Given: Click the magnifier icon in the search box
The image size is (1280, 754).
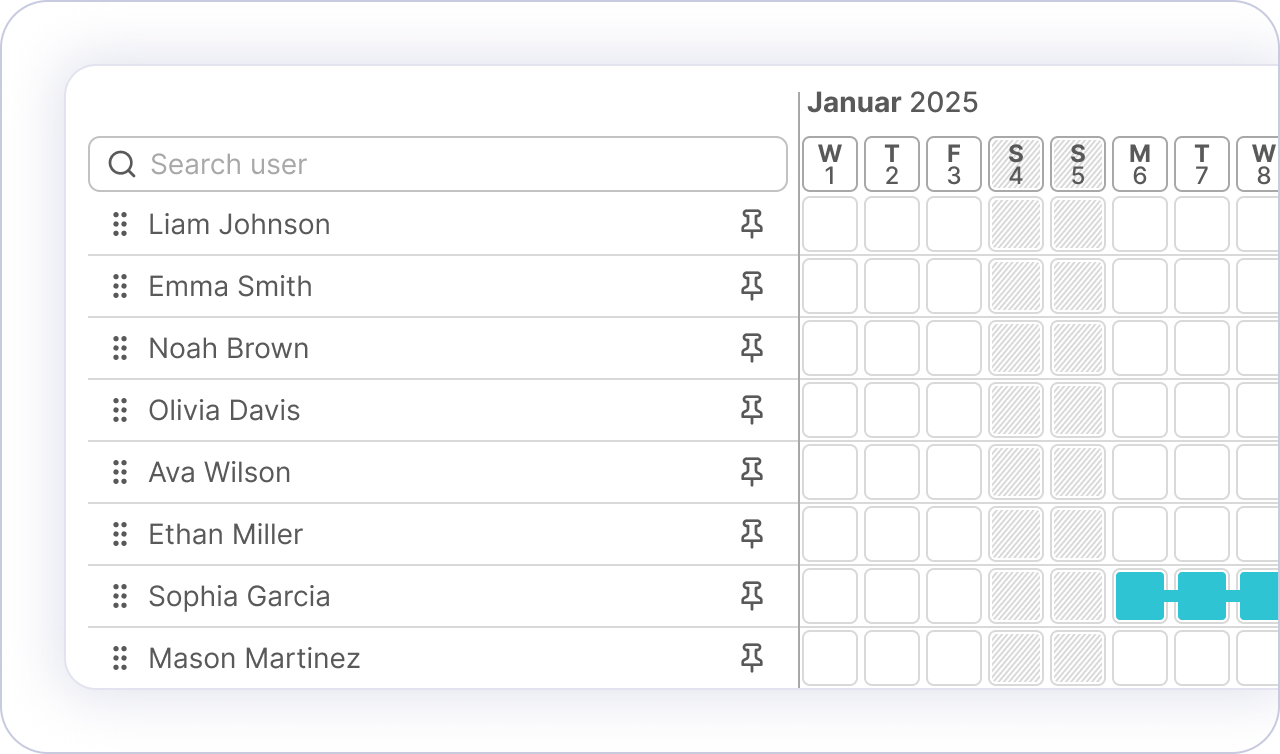Looking at the screenshot, I should click(x=122, y=164).
